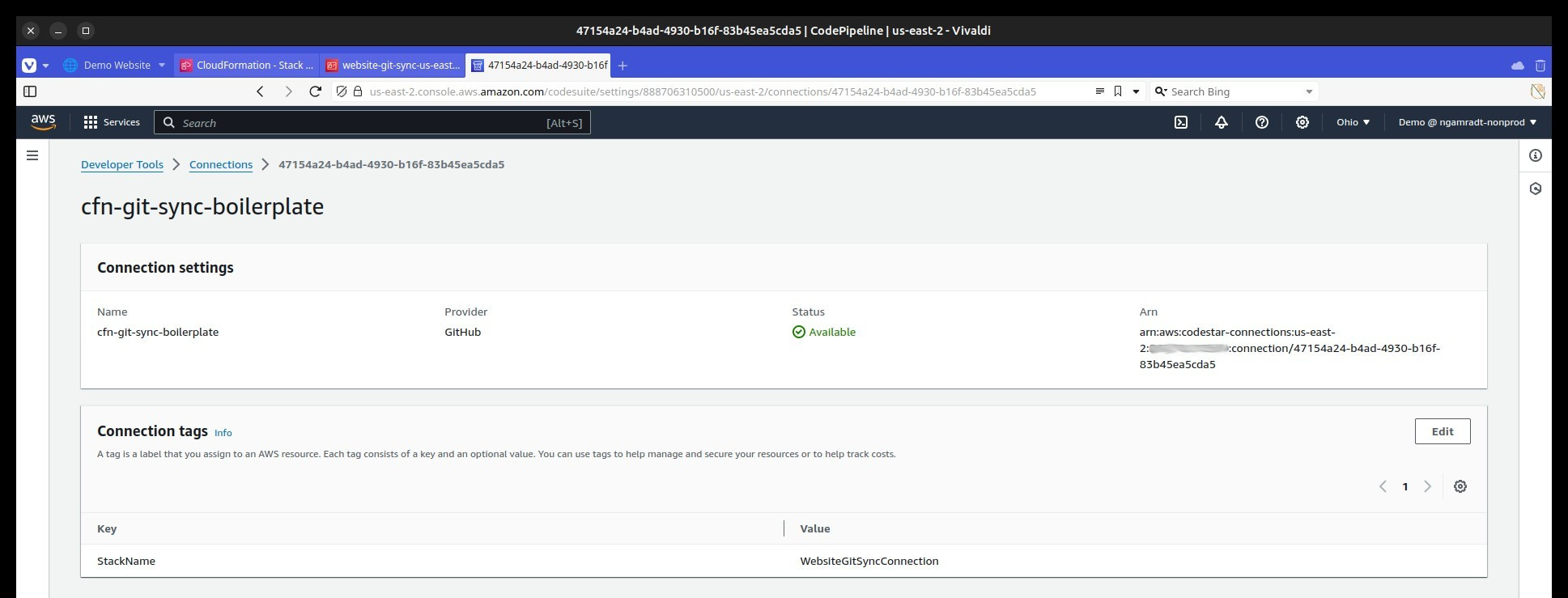Viewport: 1568px width, 598px height.
Task: Open the Services grid menu
Action: (x=112, y=122)
